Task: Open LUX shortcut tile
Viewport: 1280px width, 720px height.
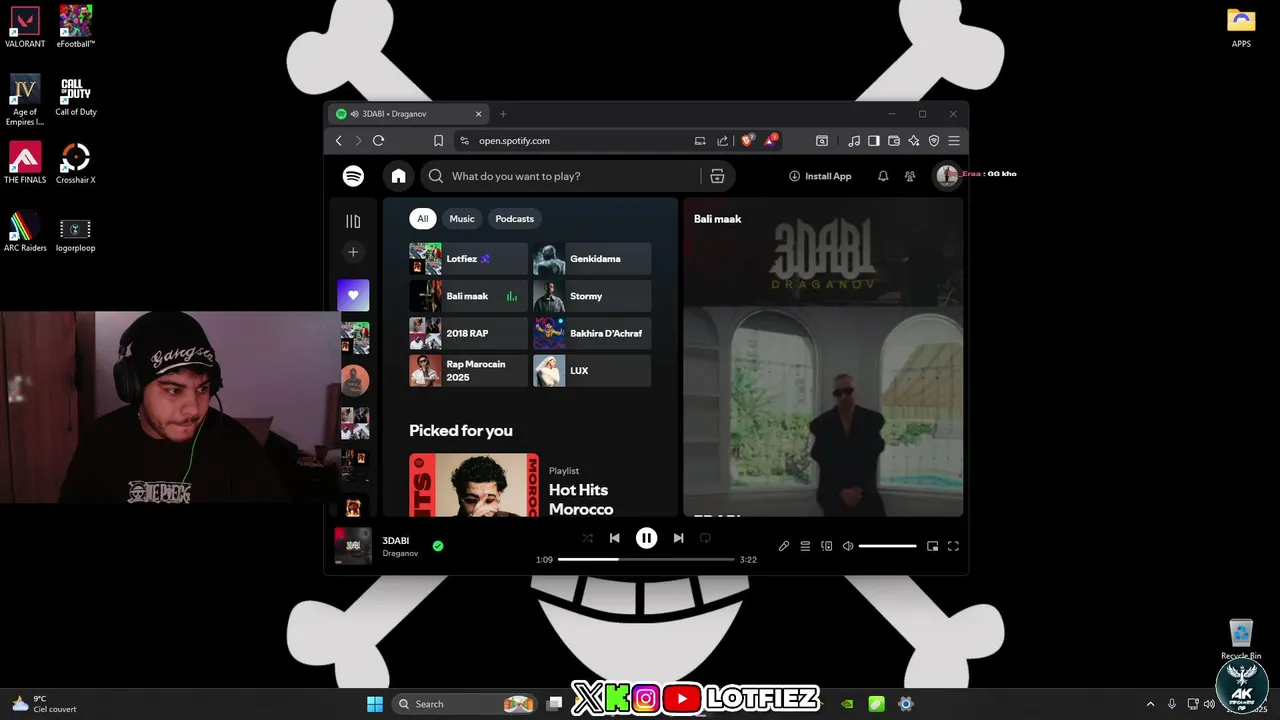Action: point(592,371)
